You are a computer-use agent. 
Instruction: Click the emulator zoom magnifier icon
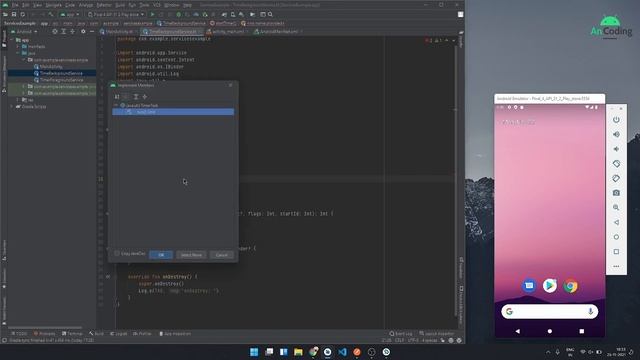click(616, 207)
